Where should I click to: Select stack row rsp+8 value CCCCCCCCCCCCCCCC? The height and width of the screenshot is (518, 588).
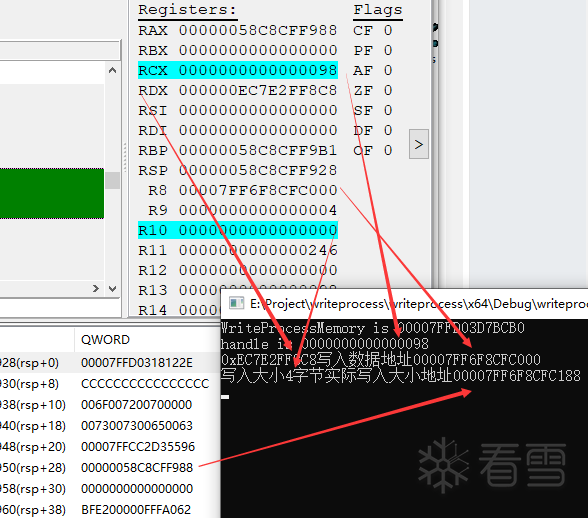coord(145,384)
